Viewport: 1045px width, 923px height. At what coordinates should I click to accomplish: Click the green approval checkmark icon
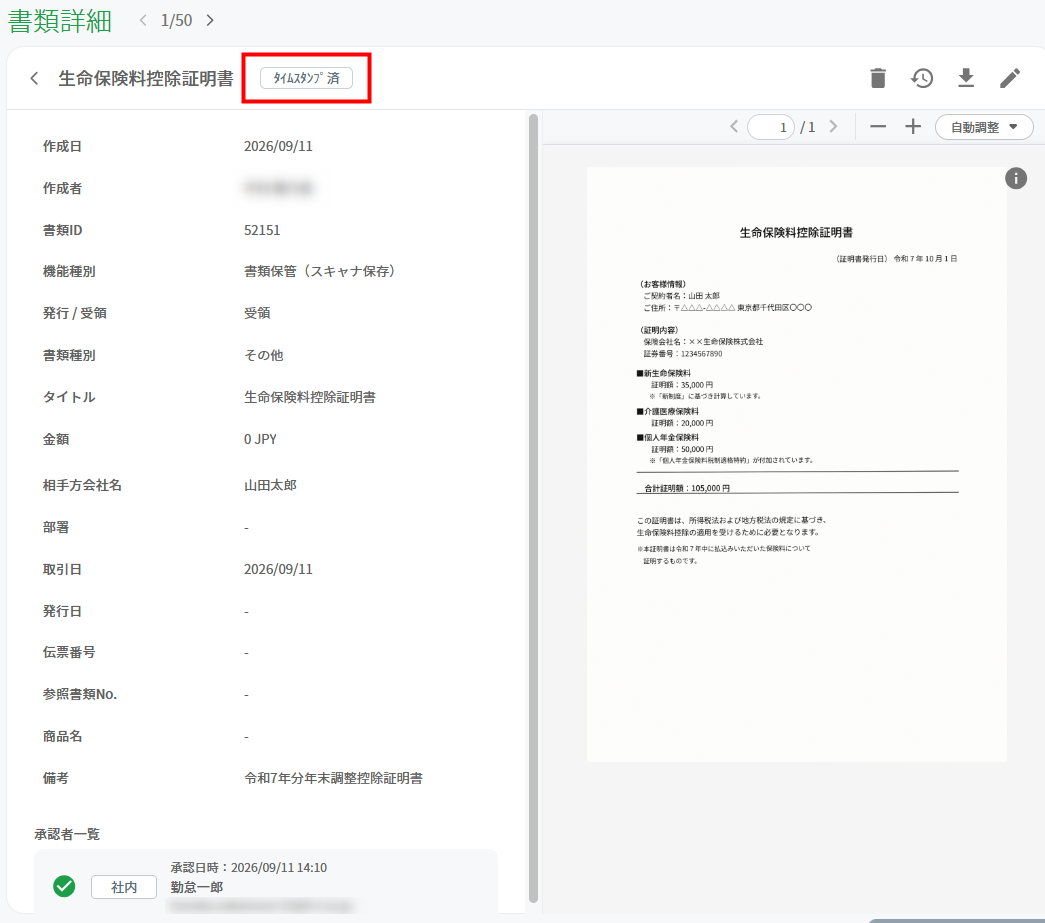64,886
